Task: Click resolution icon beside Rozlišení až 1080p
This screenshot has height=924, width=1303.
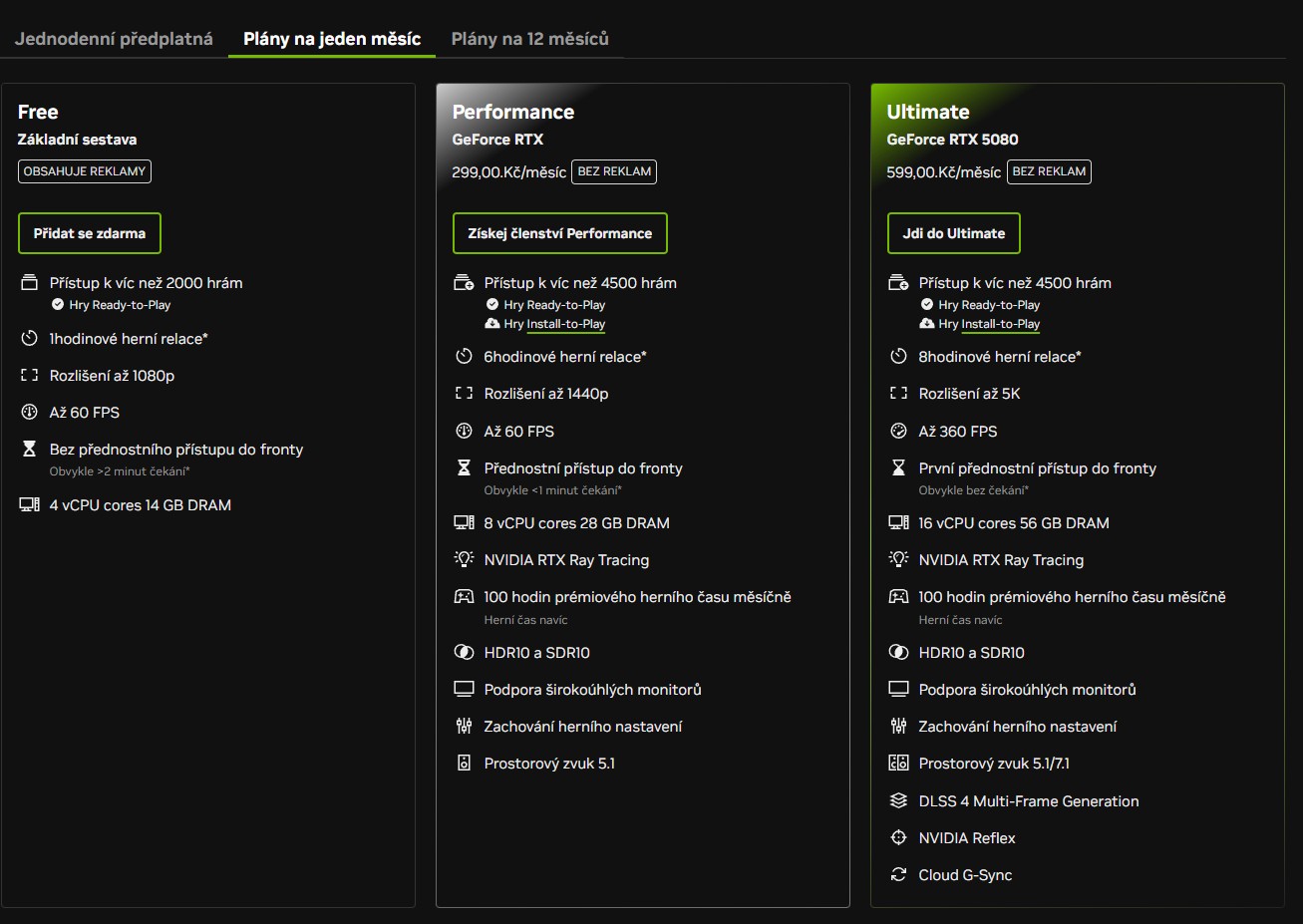Action: [x=29, y=376]
